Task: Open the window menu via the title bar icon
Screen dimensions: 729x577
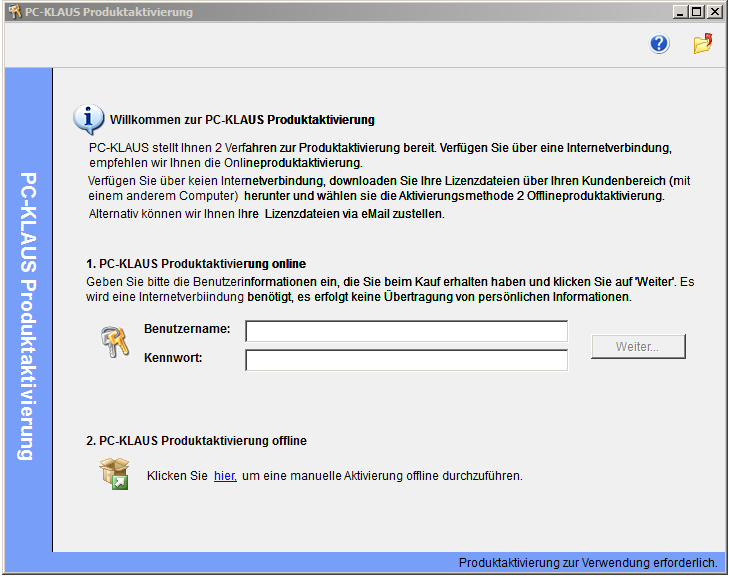Action: [x=13, y=12]
